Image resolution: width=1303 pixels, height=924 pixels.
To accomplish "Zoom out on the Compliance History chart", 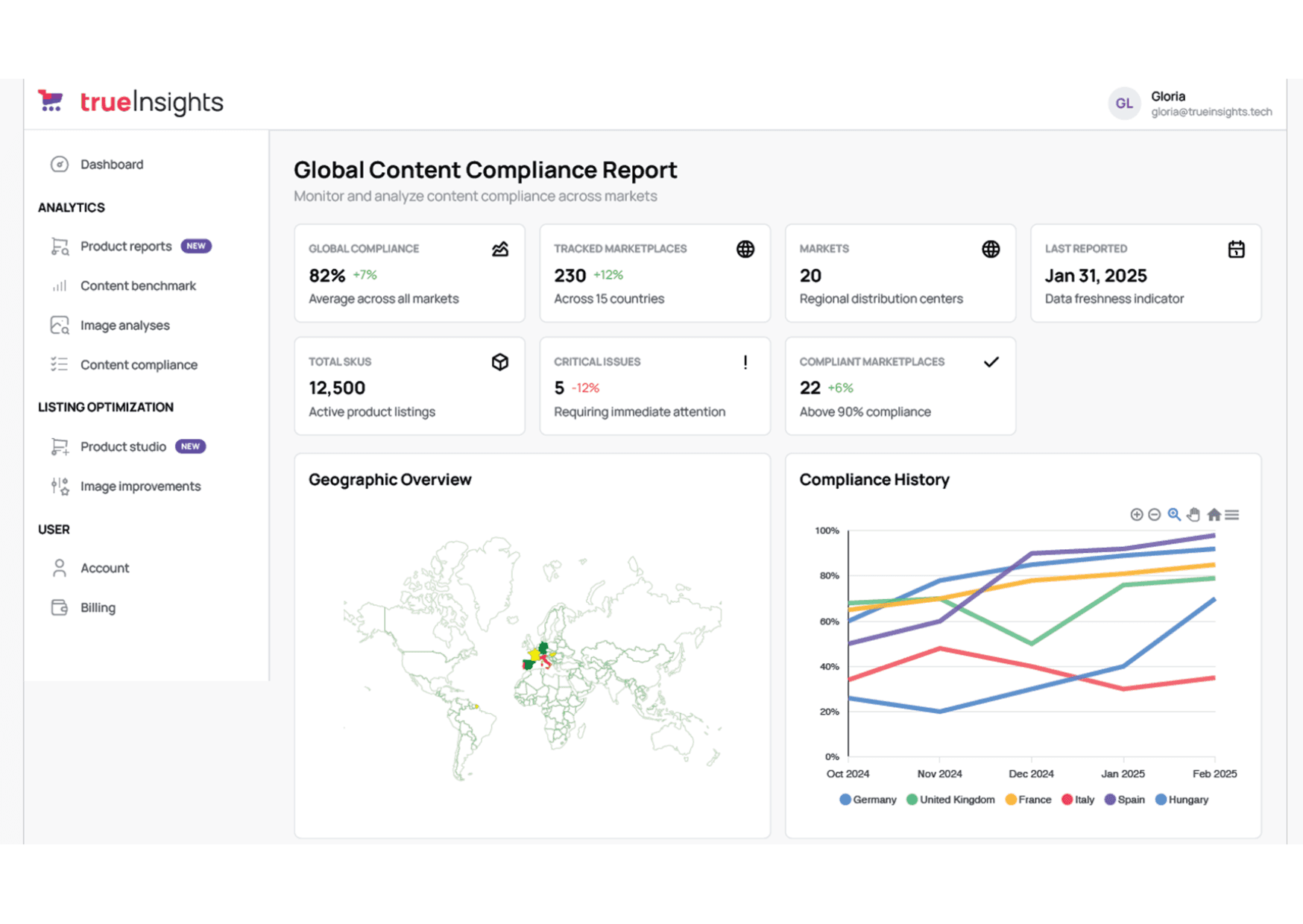I will (1154, 515).
